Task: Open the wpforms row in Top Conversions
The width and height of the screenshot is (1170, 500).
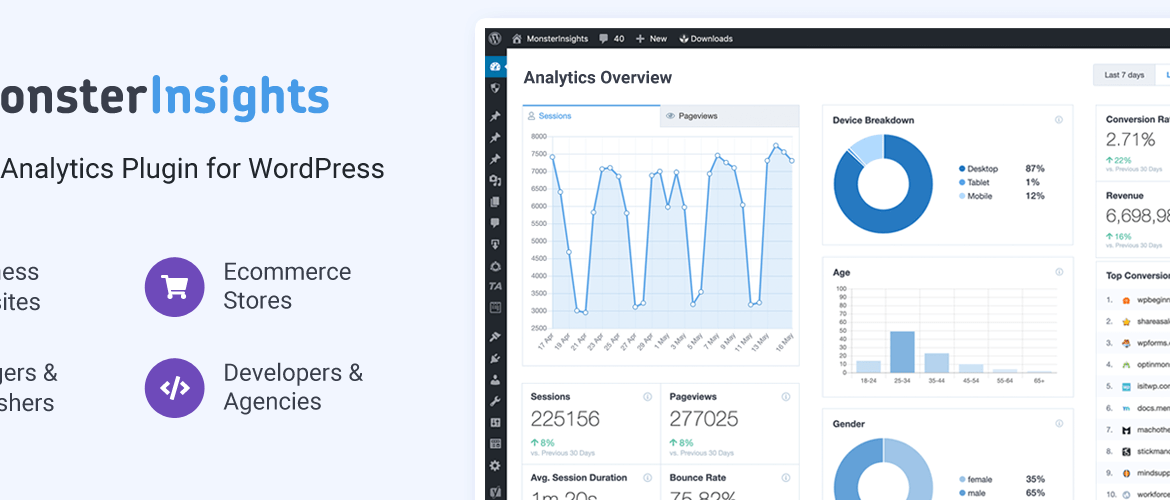Action: 1135,343
